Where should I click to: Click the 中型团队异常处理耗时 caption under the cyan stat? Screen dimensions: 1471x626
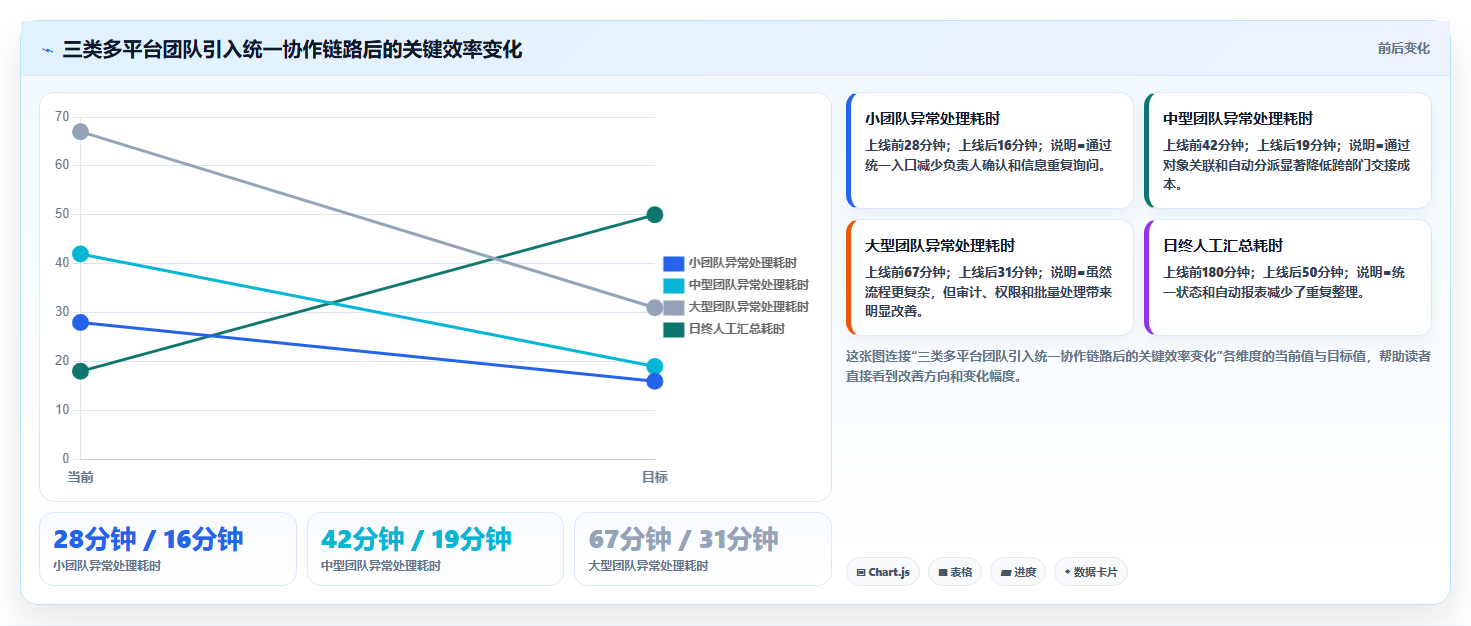click(381, 566)
